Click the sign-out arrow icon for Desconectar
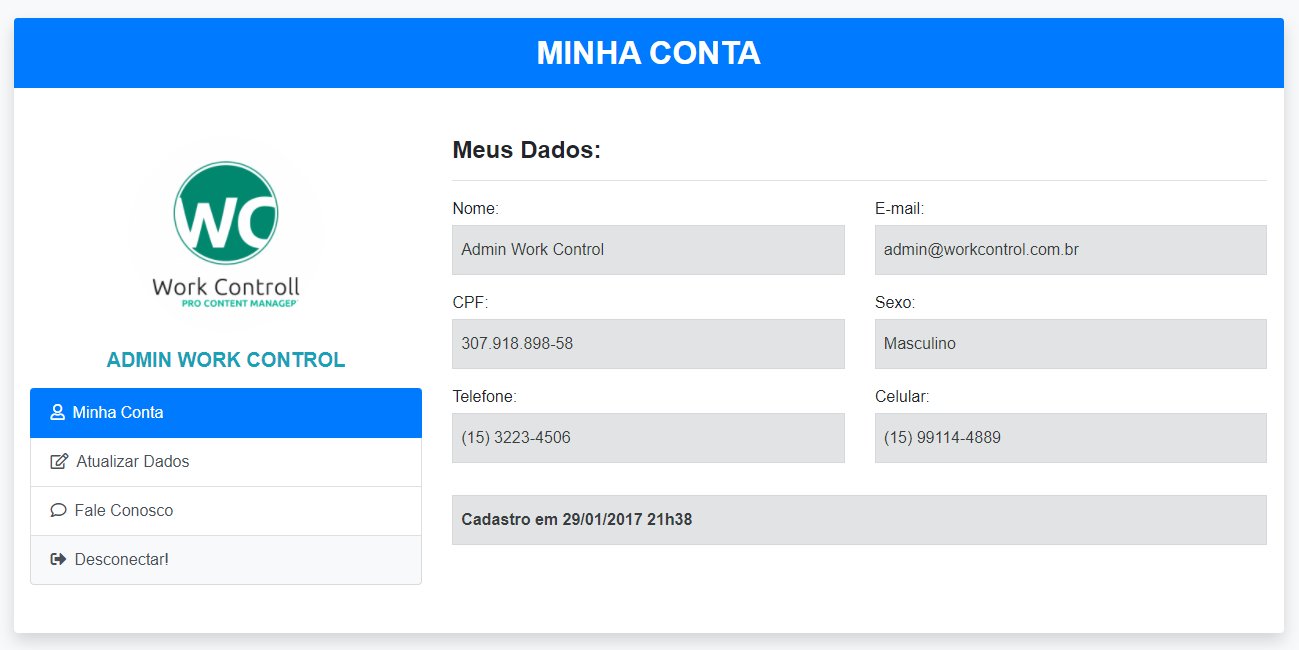 point(58,559)
